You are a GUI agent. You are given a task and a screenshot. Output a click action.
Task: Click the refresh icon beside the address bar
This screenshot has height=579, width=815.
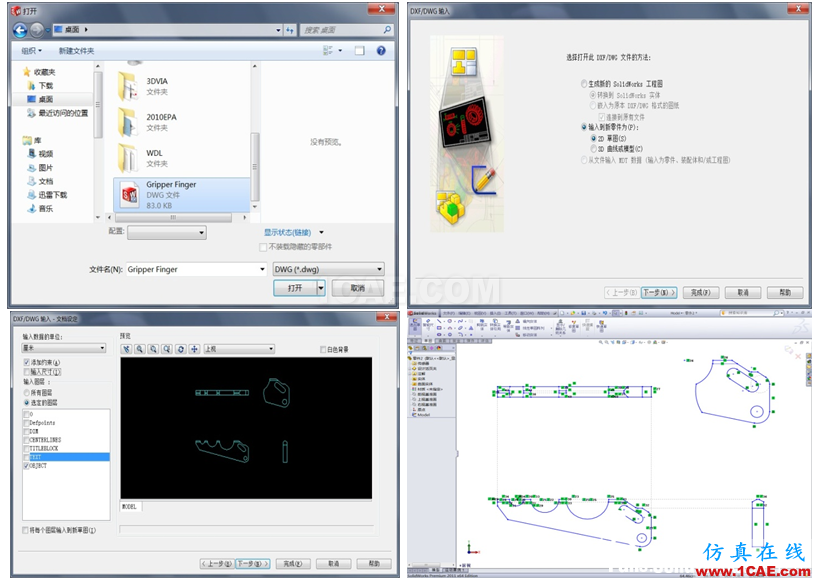coord(290,30)
